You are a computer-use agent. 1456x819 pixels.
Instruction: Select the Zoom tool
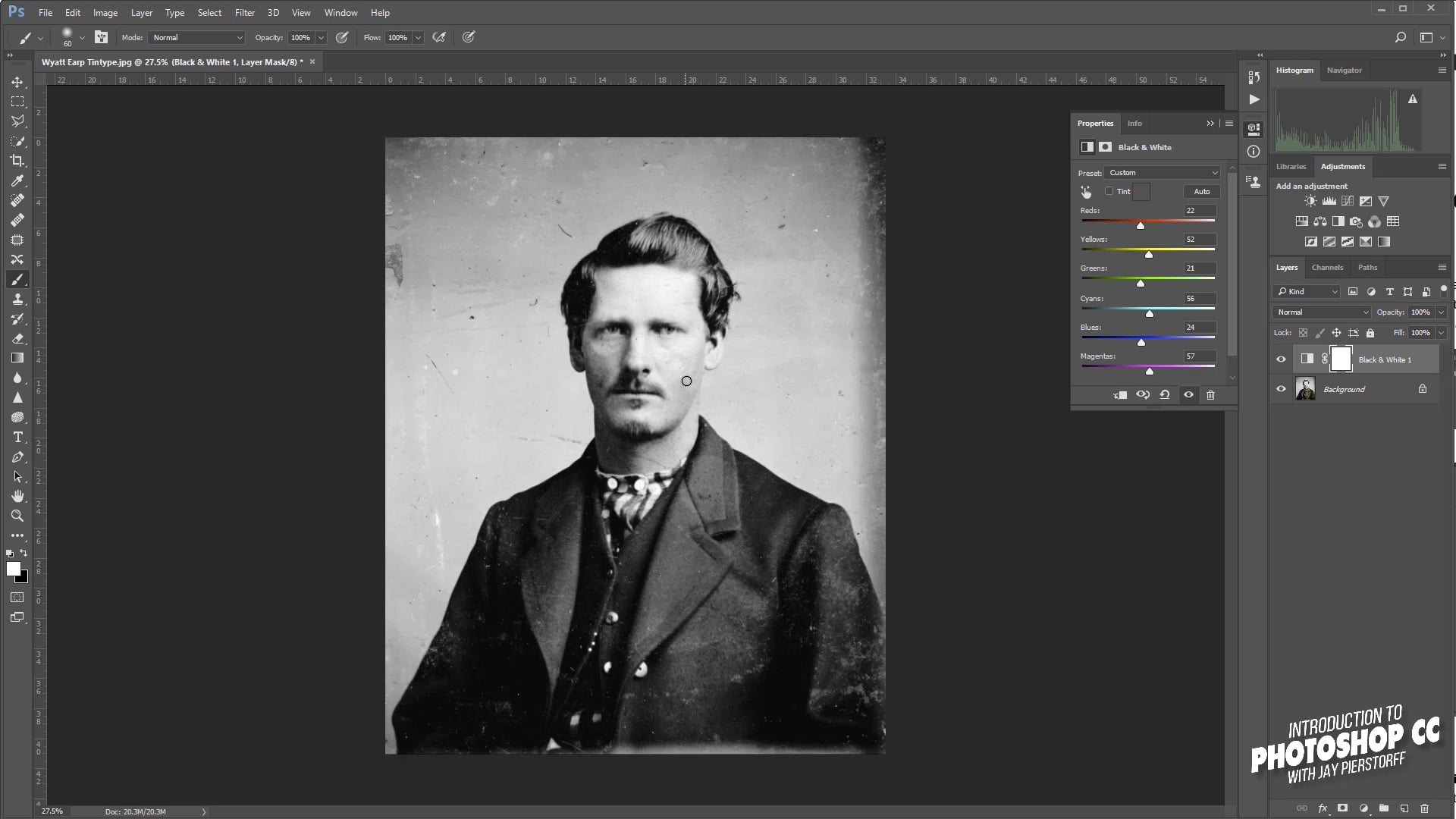coord(17,516)
